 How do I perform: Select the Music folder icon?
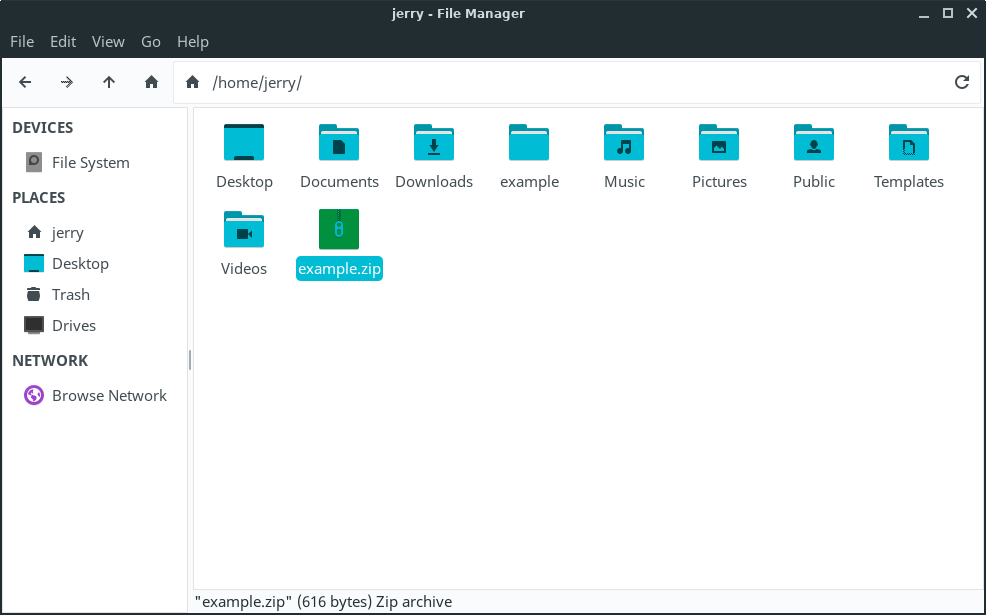point(624,143)
